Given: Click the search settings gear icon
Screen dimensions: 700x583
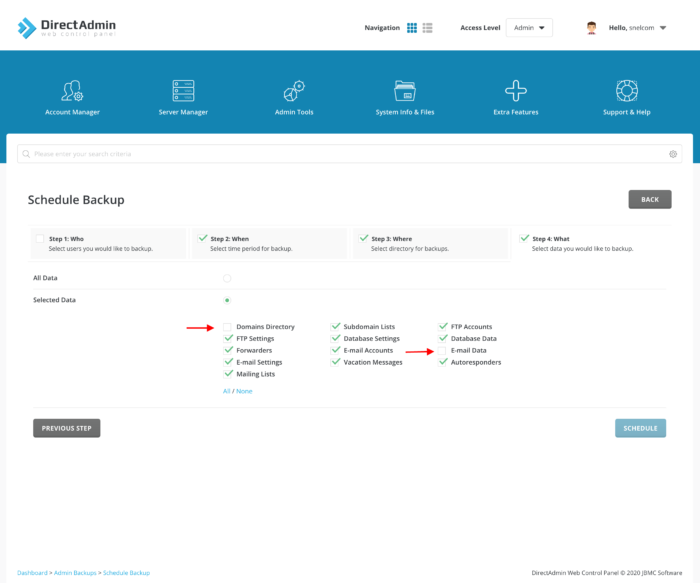Looking at the screenshot, I should click(x=673, y=154).
